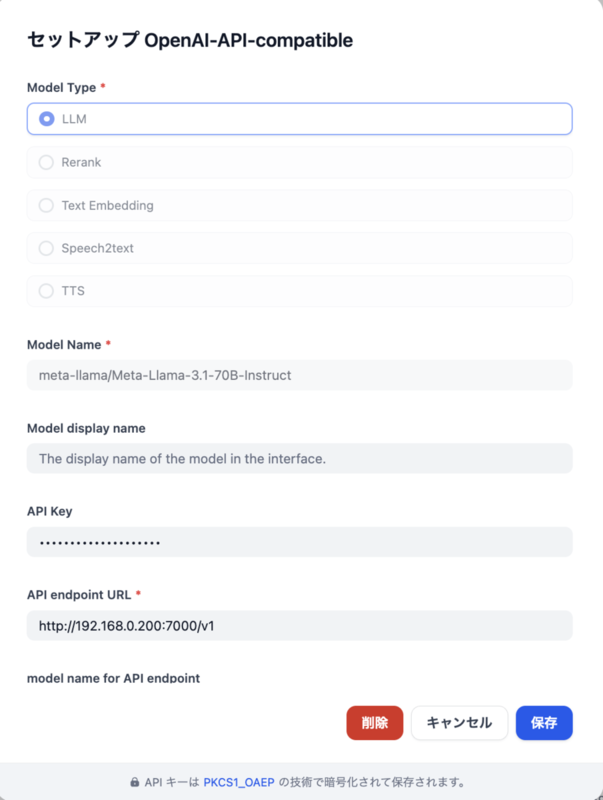Click the キャンセル cancel button

click(x=459, y=722)
